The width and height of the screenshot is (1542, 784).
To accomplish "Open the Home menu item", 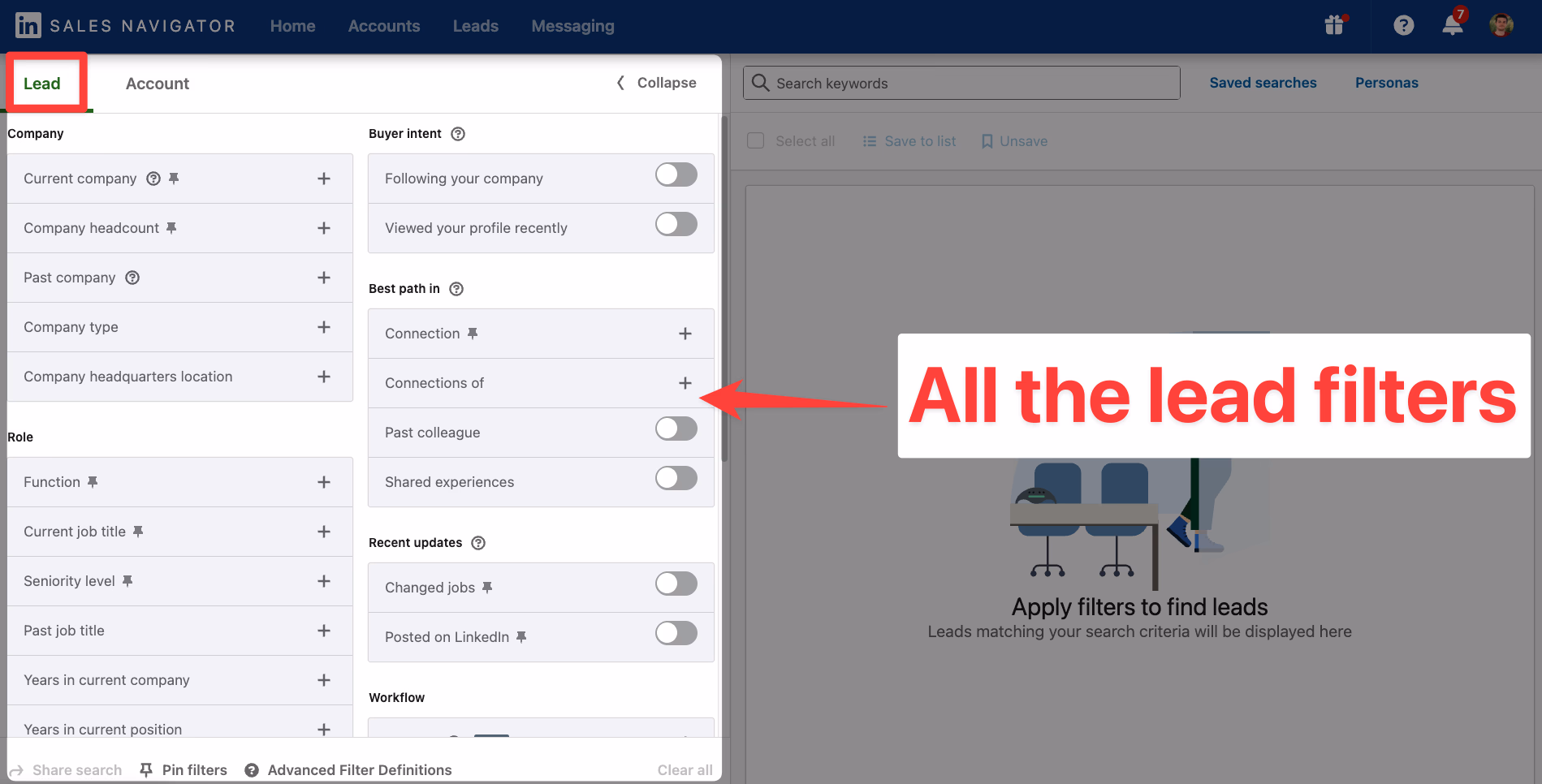I will pyautogui.click(x=292, y=26).
